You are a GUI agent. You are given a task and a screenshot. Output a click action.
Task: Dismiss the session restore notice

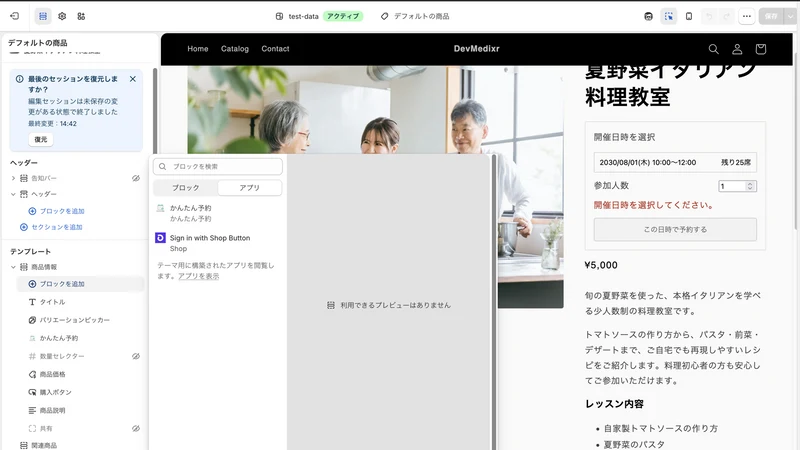(133, 79)
